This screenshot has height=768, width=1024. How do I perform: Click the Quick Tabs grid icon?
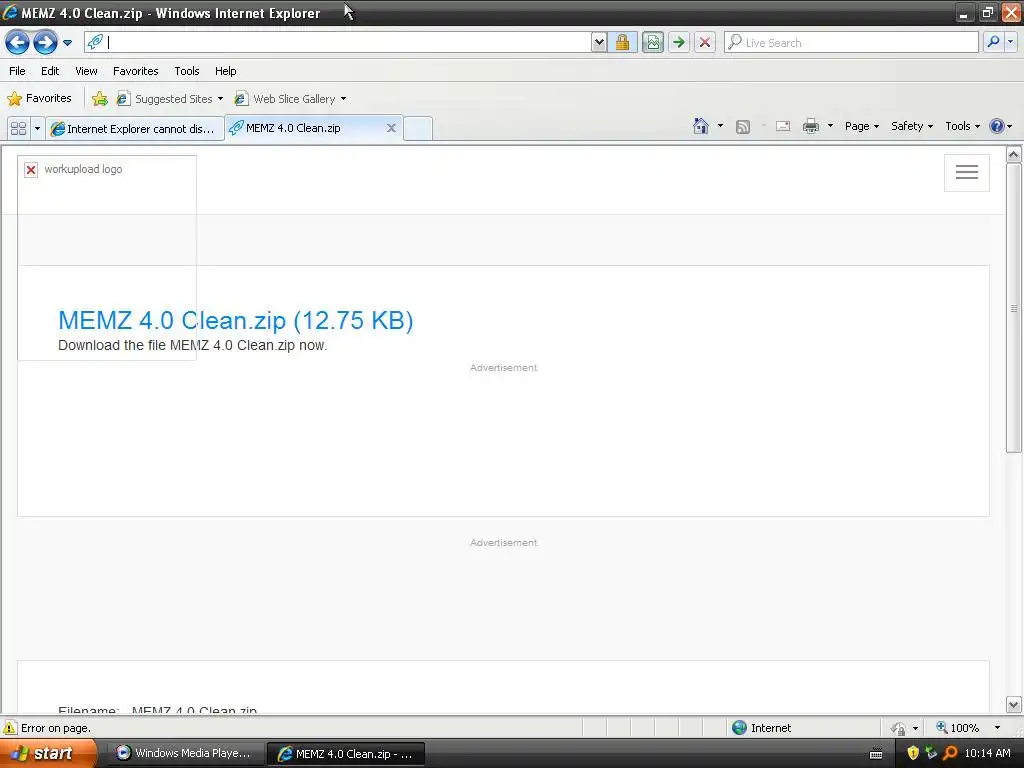18,128
